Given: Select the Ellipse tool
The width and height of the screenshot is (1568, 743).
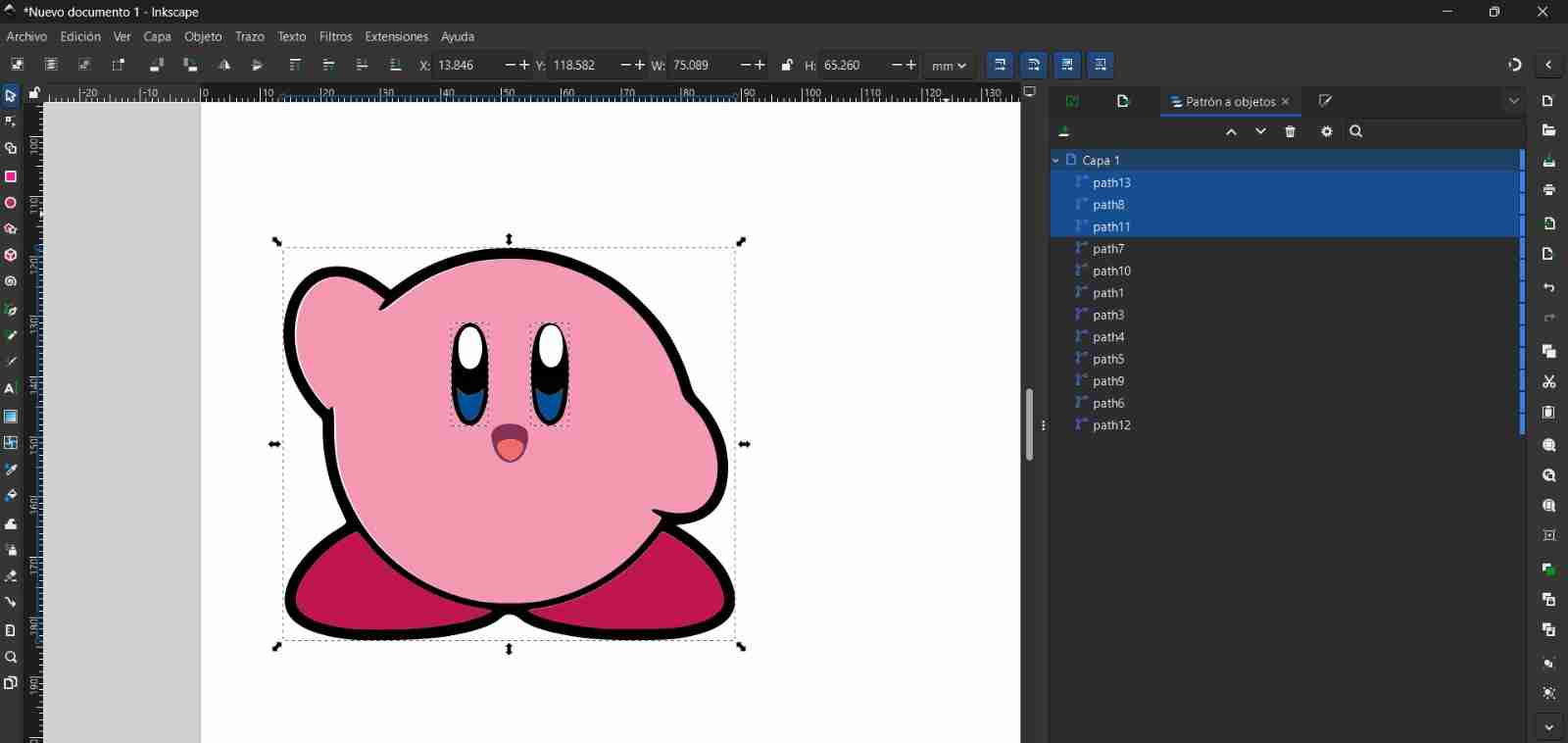Looking at the screenshot, I should click(11, 203).
